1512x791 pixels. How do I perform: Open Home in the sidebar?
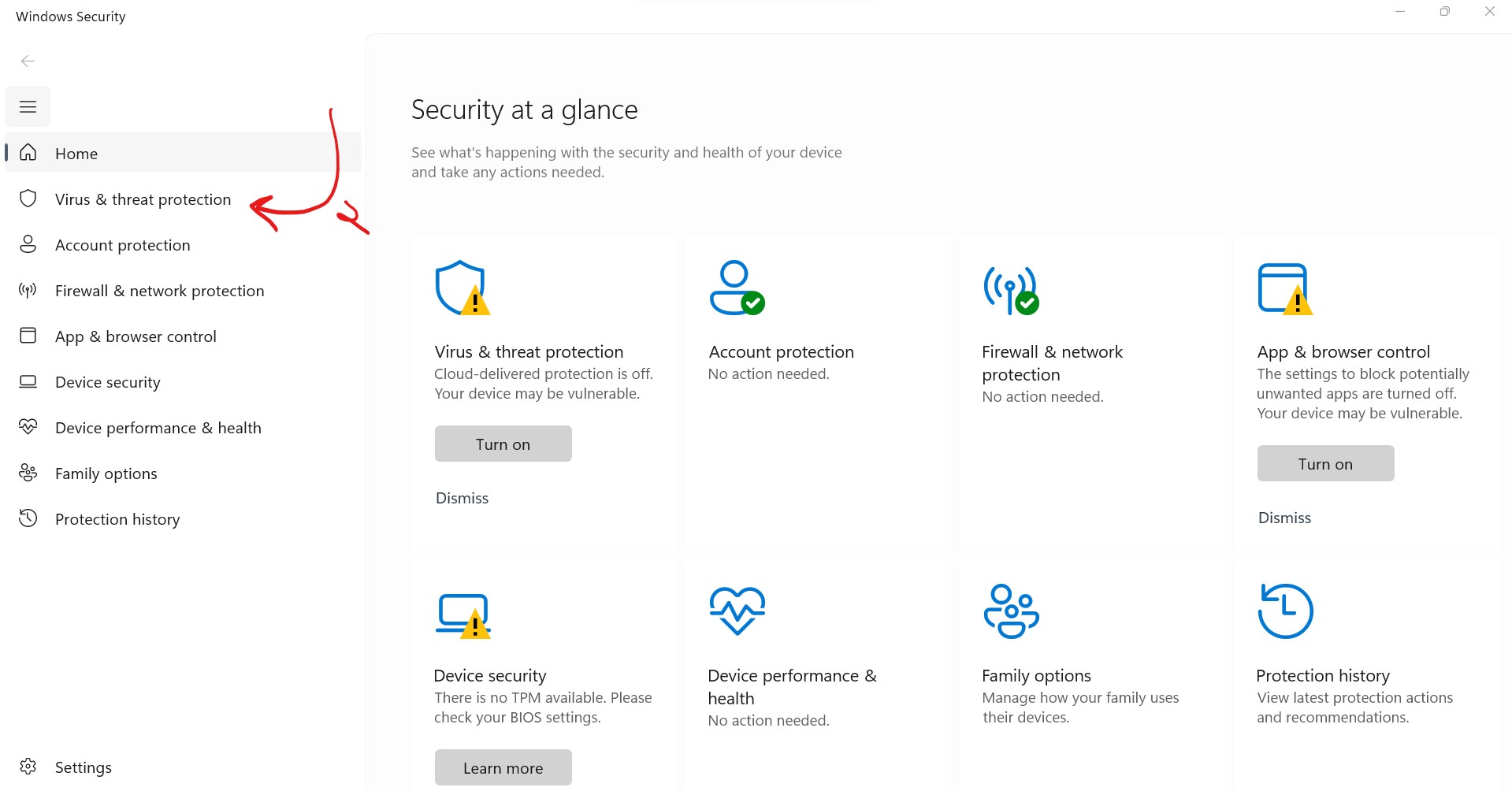[x=183, y=153]
